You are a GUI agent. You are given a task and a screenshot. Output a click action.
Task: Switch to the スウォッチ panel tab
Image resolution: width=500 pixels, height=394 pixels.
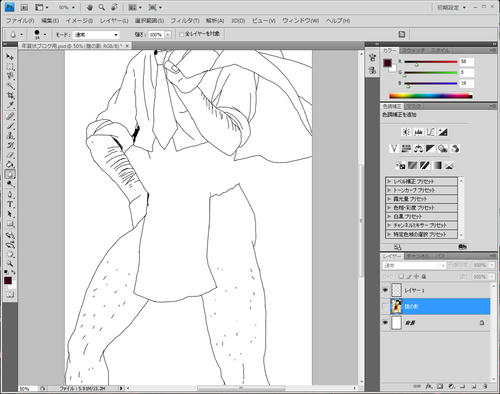(x=413, y=51)
